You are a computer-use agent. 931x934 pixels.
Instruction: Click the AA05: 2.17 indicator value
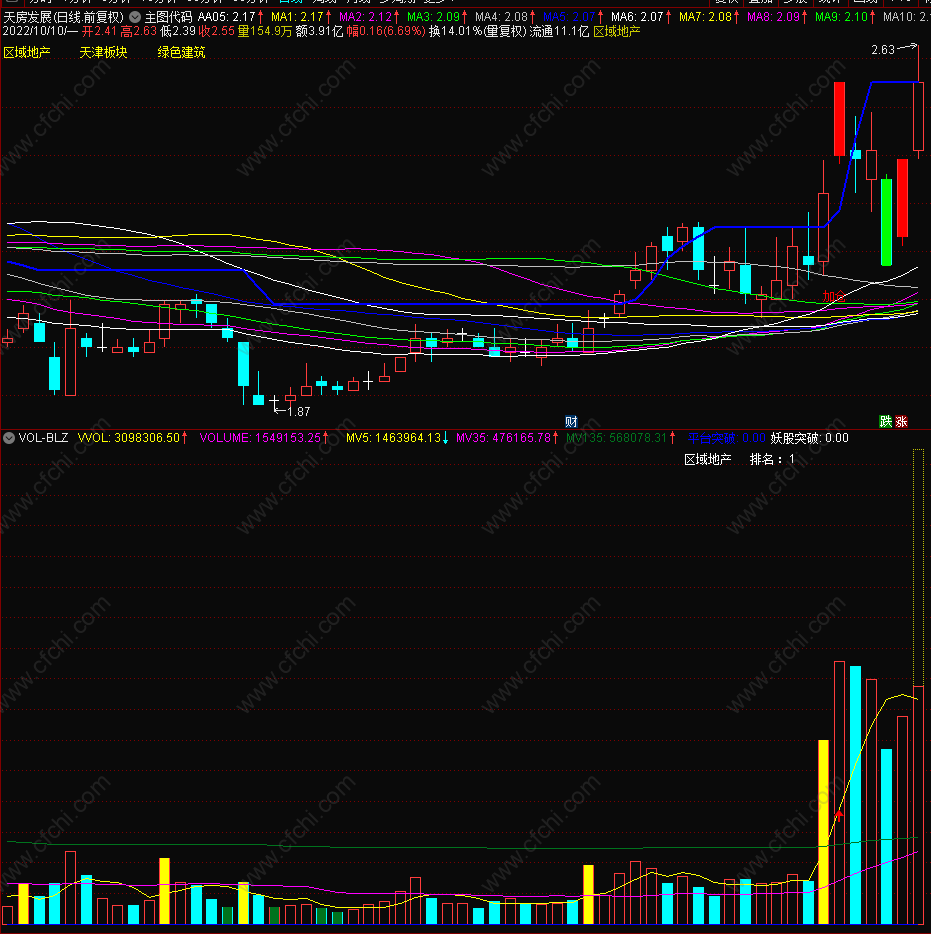tap(226, 17)
